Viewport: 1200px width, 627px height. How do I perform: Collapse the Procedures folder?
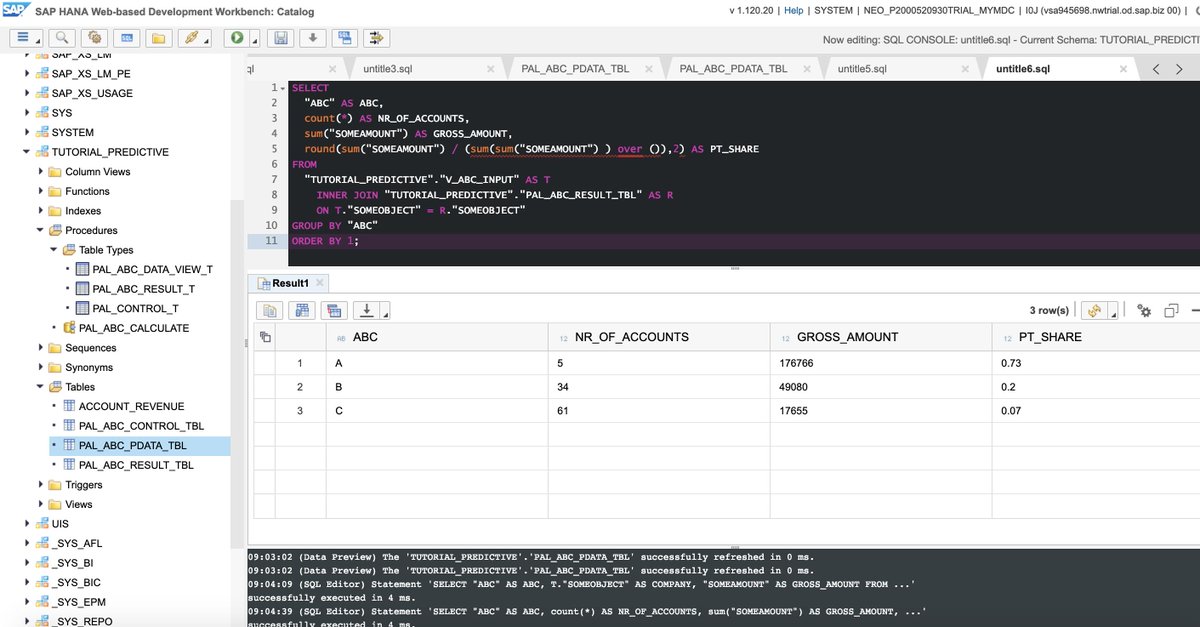click(41, 230)
